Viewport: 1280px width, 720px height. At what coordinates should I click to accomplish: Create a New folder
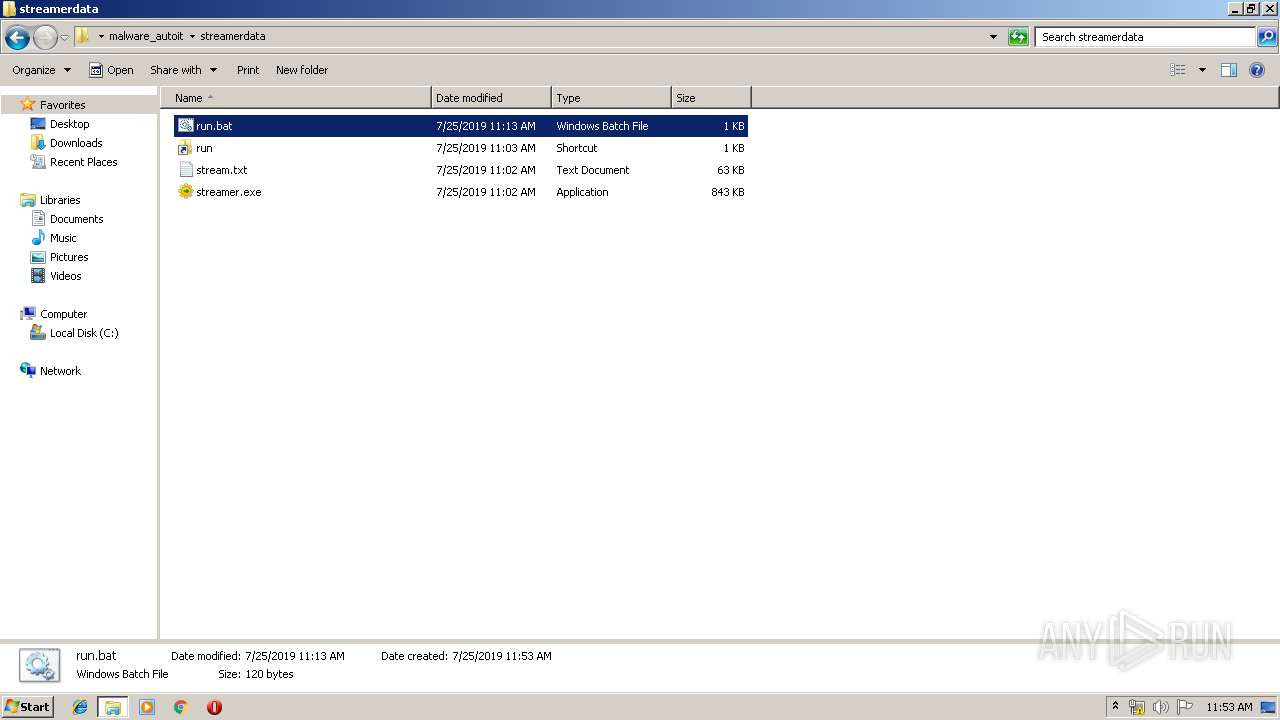pyautogui.click(x=302, y=70)
